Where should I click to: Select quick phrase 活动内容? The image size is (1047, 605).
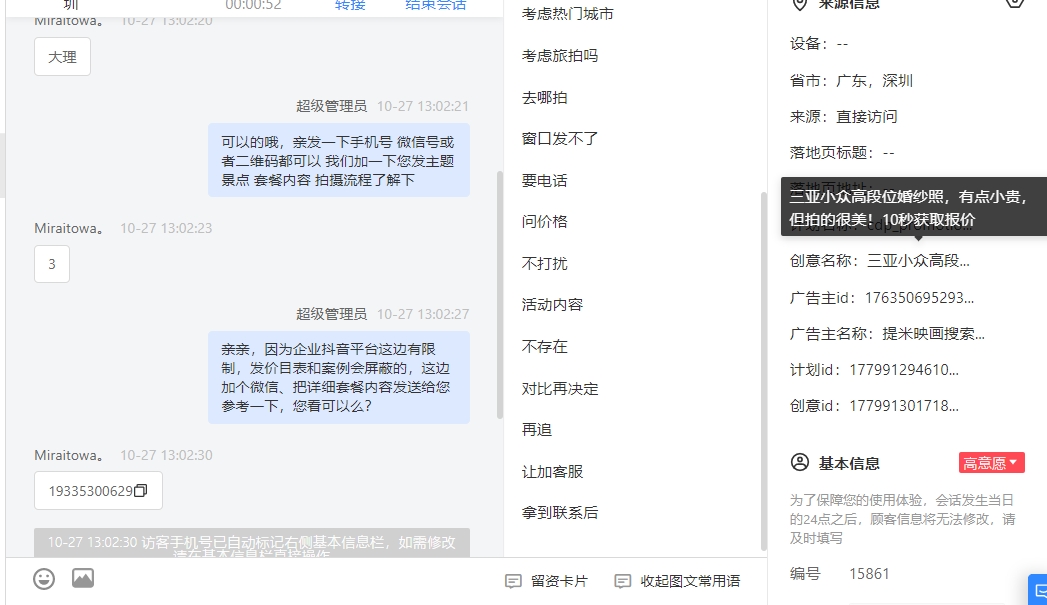[x=552, y=305]
